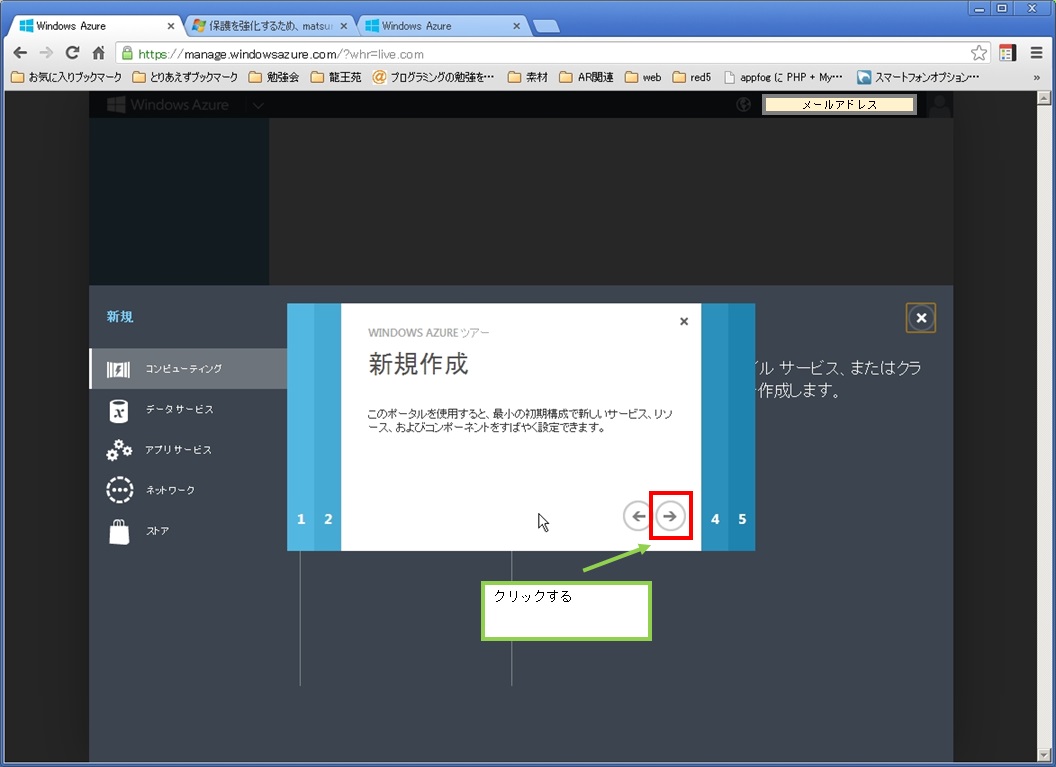The width and height of the screenshot is (1056, 767).
Task: Click the browser Forward button
Action: tap(46, 53)
